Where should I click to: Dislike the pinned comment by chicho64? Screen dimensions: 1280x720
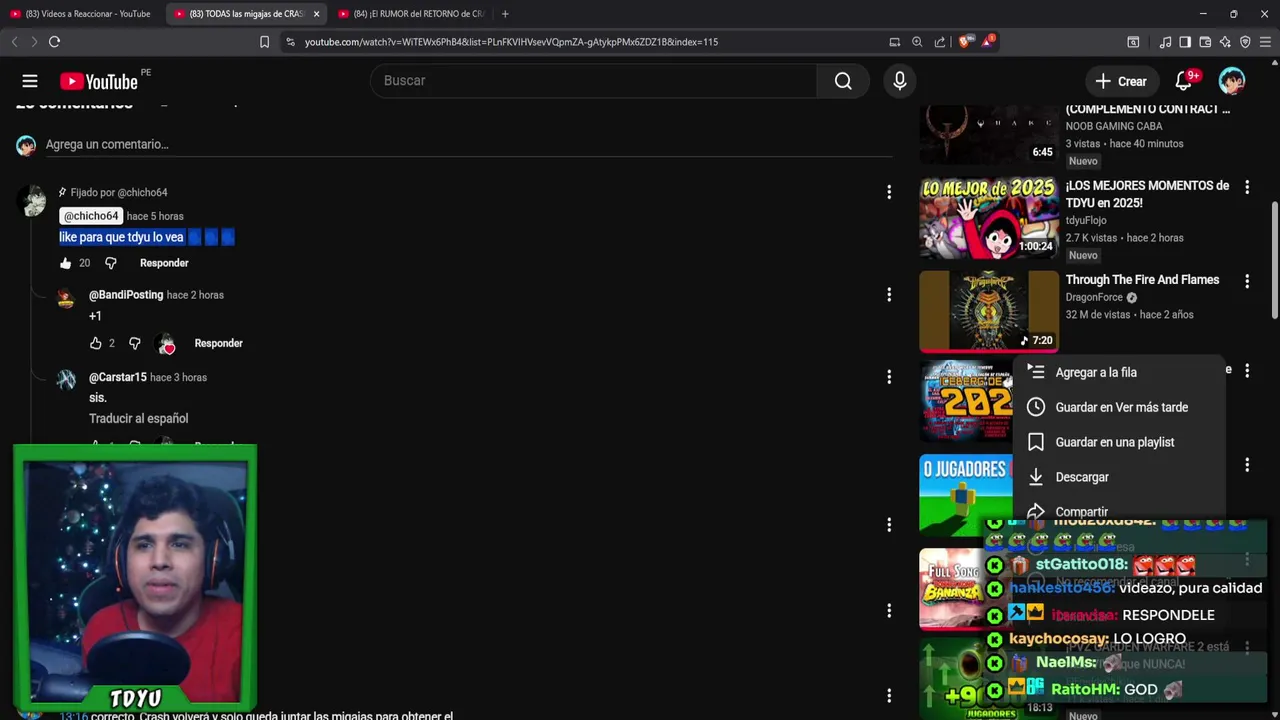click(111, 263)
